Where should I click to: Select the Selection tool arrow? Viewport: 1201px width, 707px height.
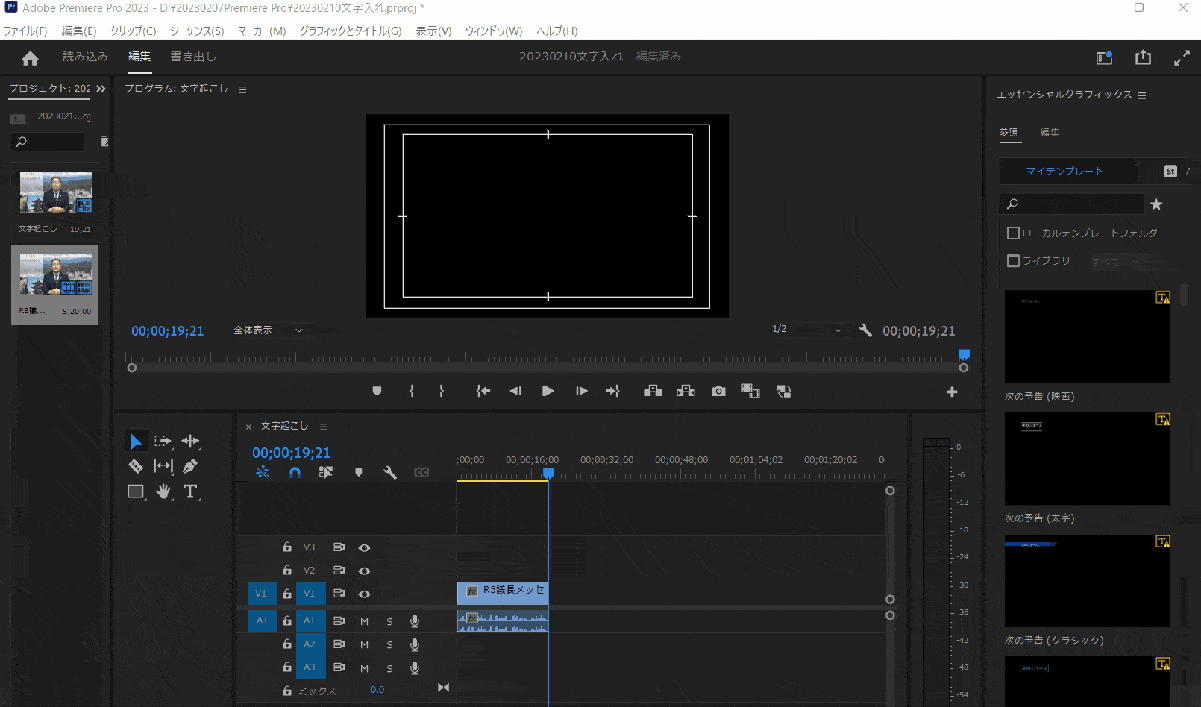[x=136, y=441]
